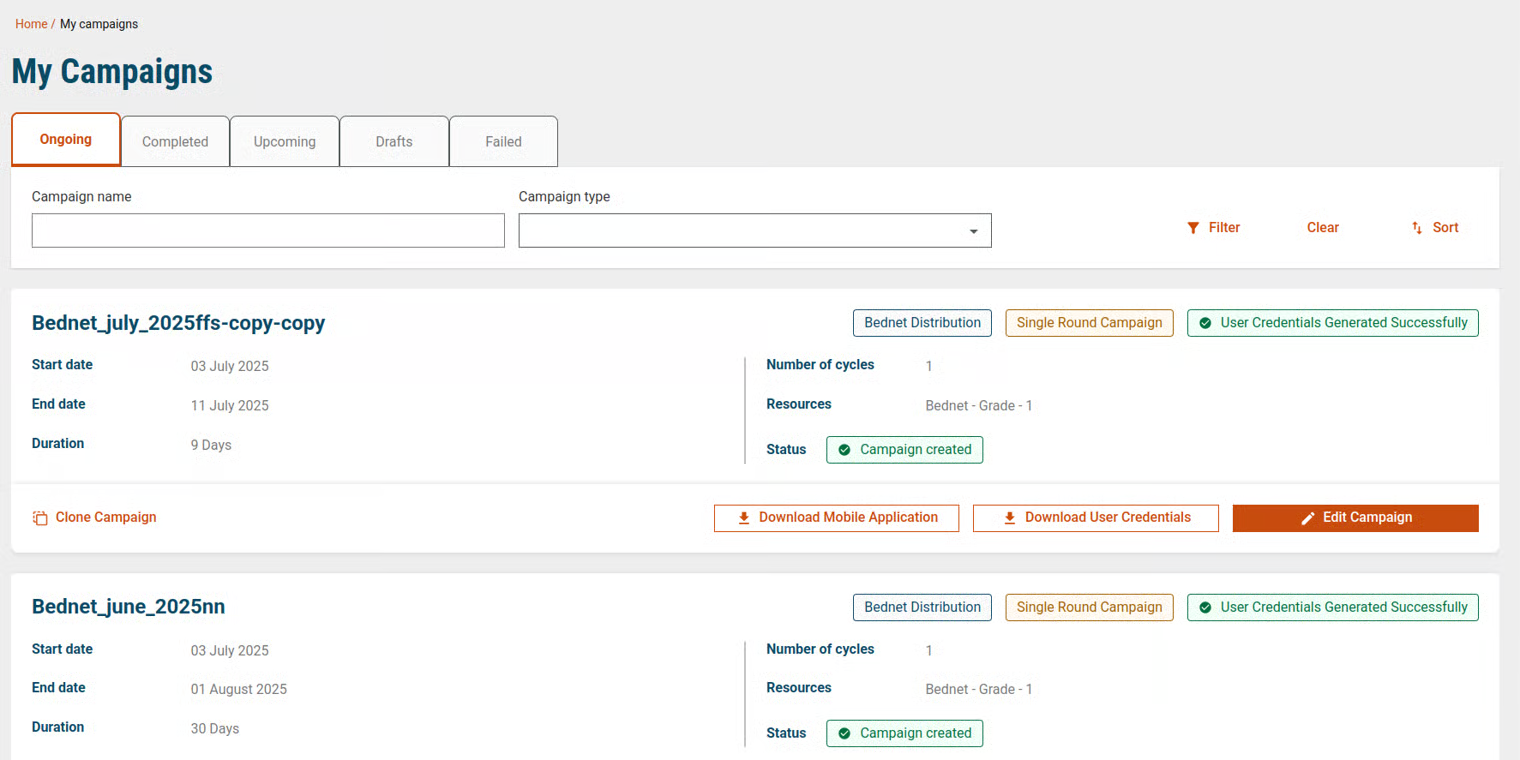Open the Upcoming campaigns tab
Image resolution: width=1520 pixels, height=760 pixels.
(284, 142)
